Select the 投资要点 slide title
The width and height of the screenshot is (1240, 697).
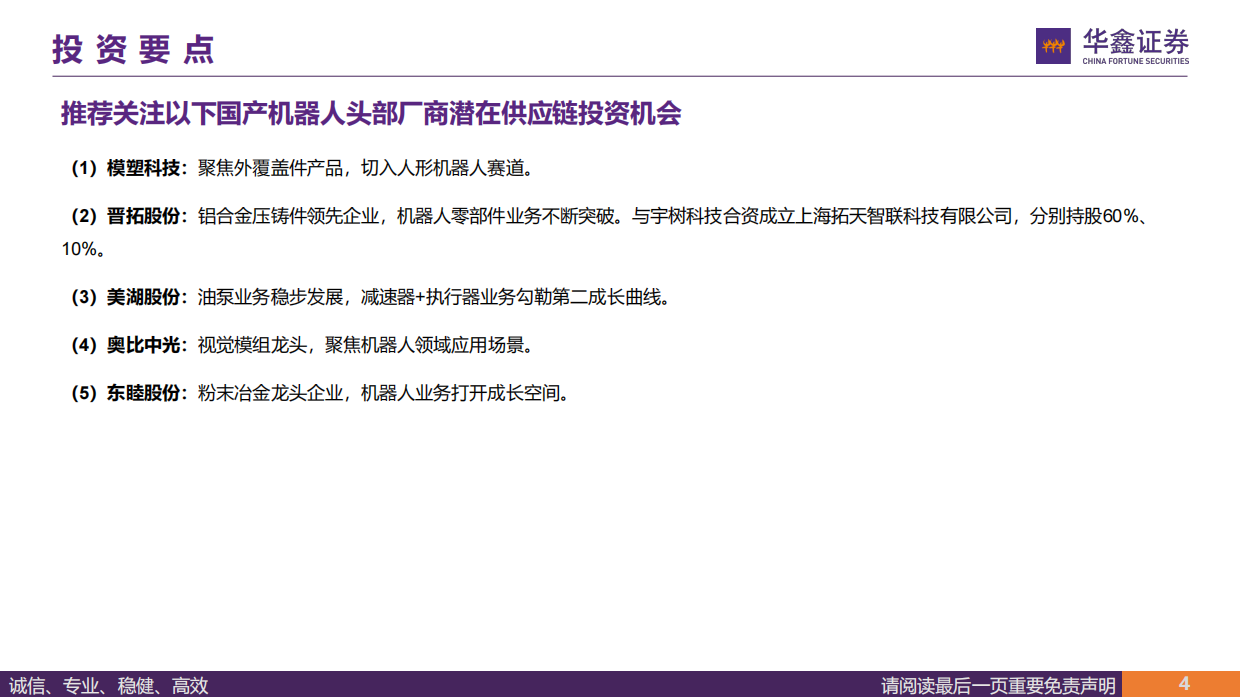click(x=133, y=49)
